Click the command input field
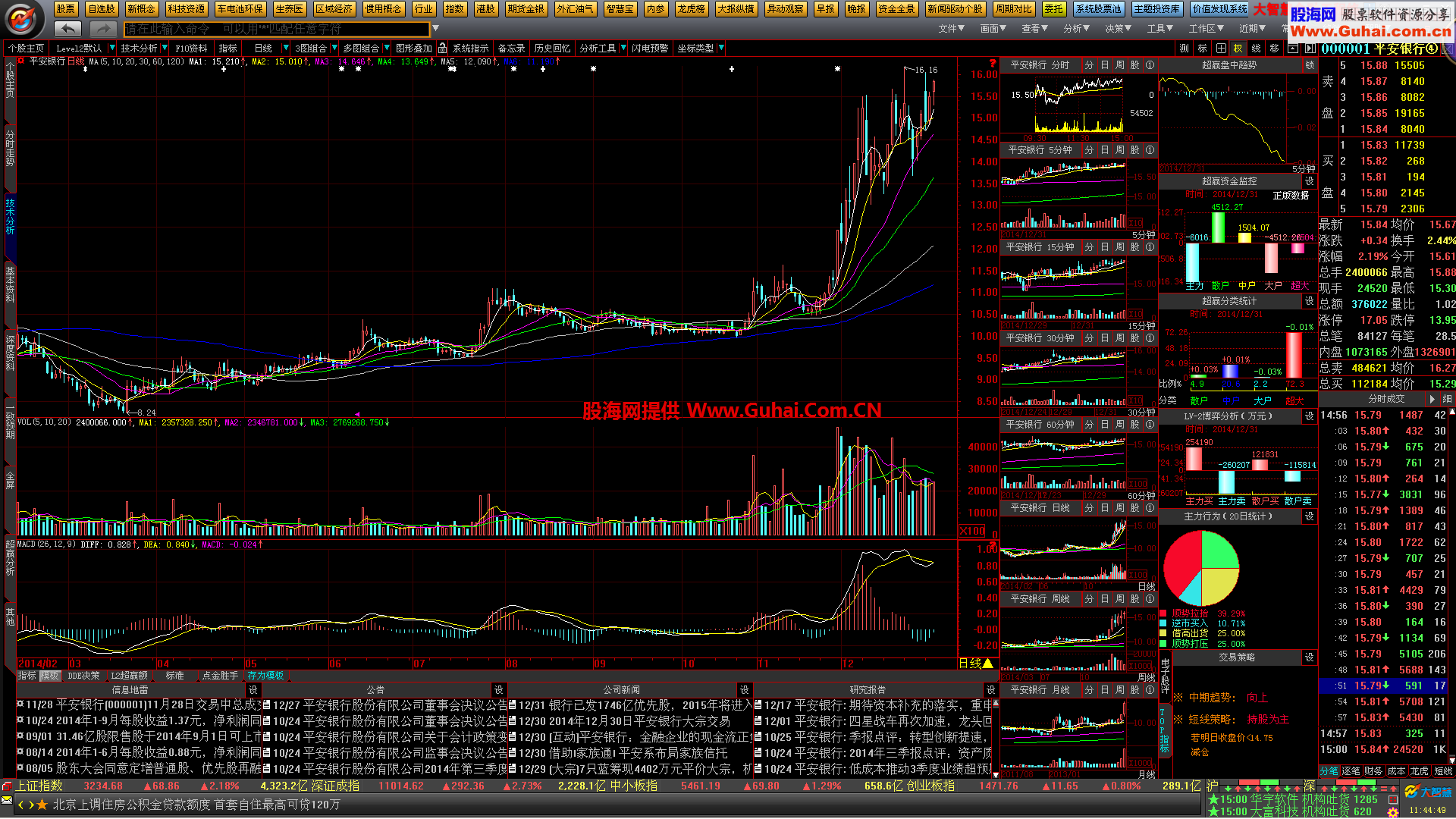1456x819 pixels. pos(276,30)
